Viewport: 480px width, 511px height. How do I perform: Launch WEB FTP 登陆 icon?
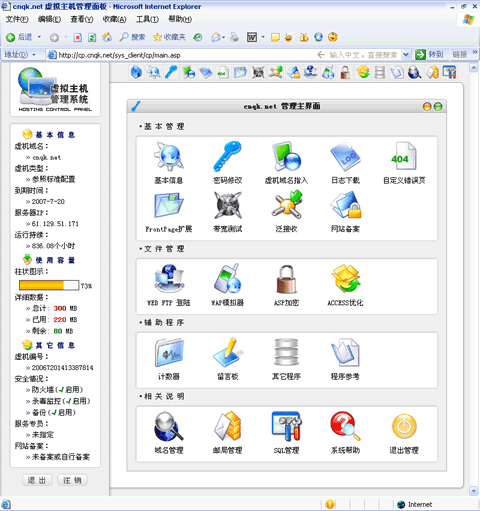click(169, 279)
